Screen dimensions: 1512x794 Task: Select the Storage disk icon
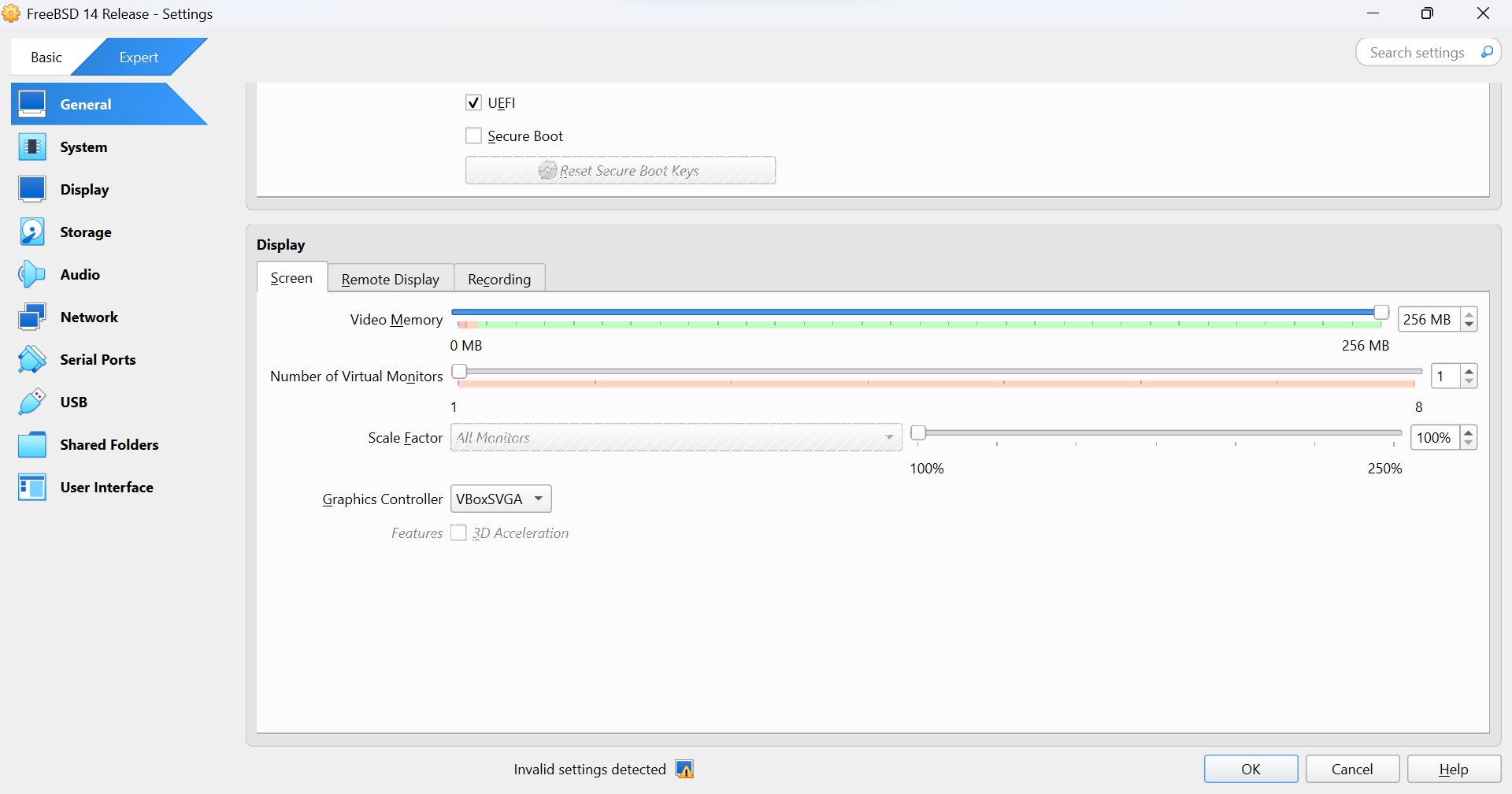(x=32, y=232)
